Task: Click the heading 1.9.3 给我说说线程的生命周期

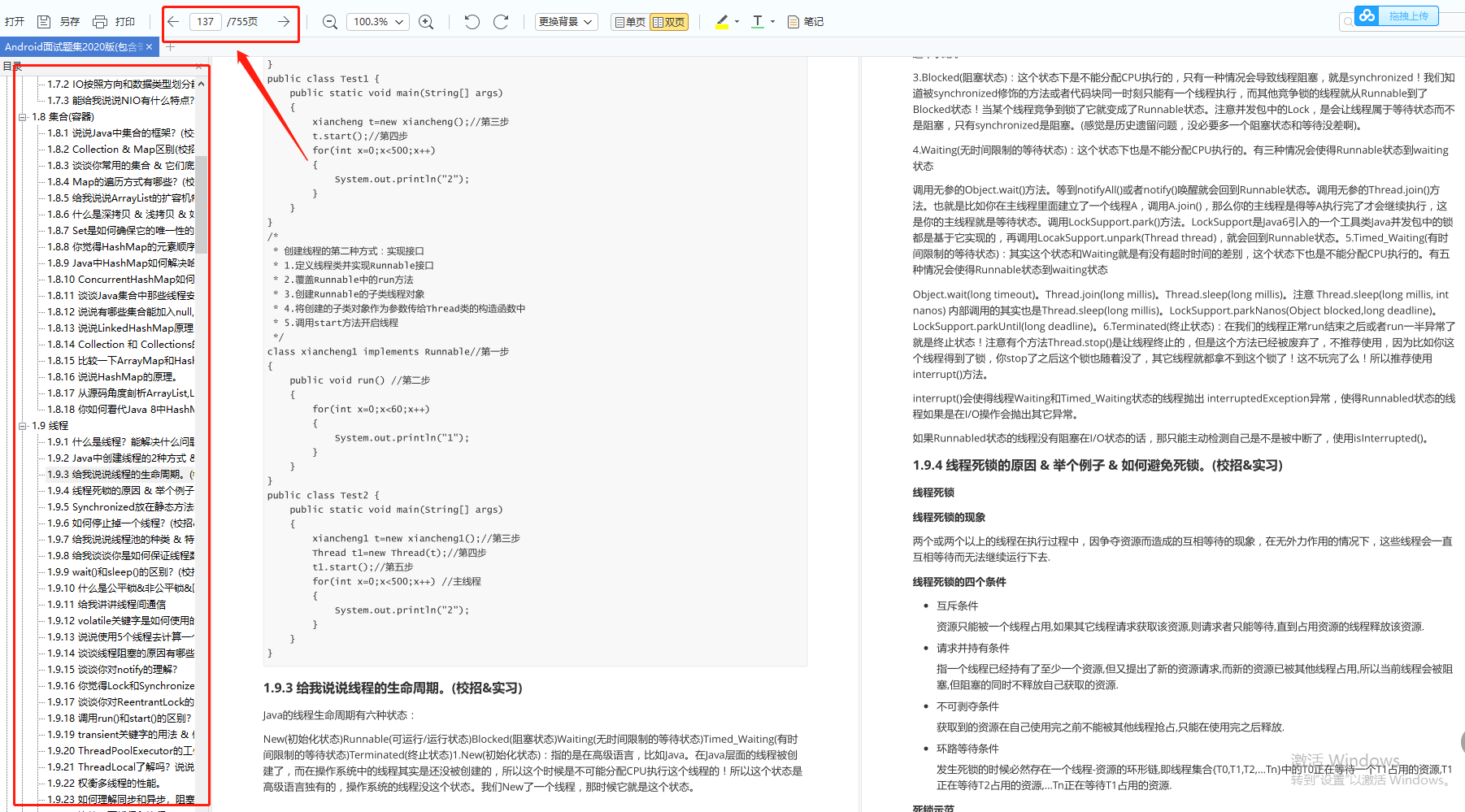Action: 393,688
